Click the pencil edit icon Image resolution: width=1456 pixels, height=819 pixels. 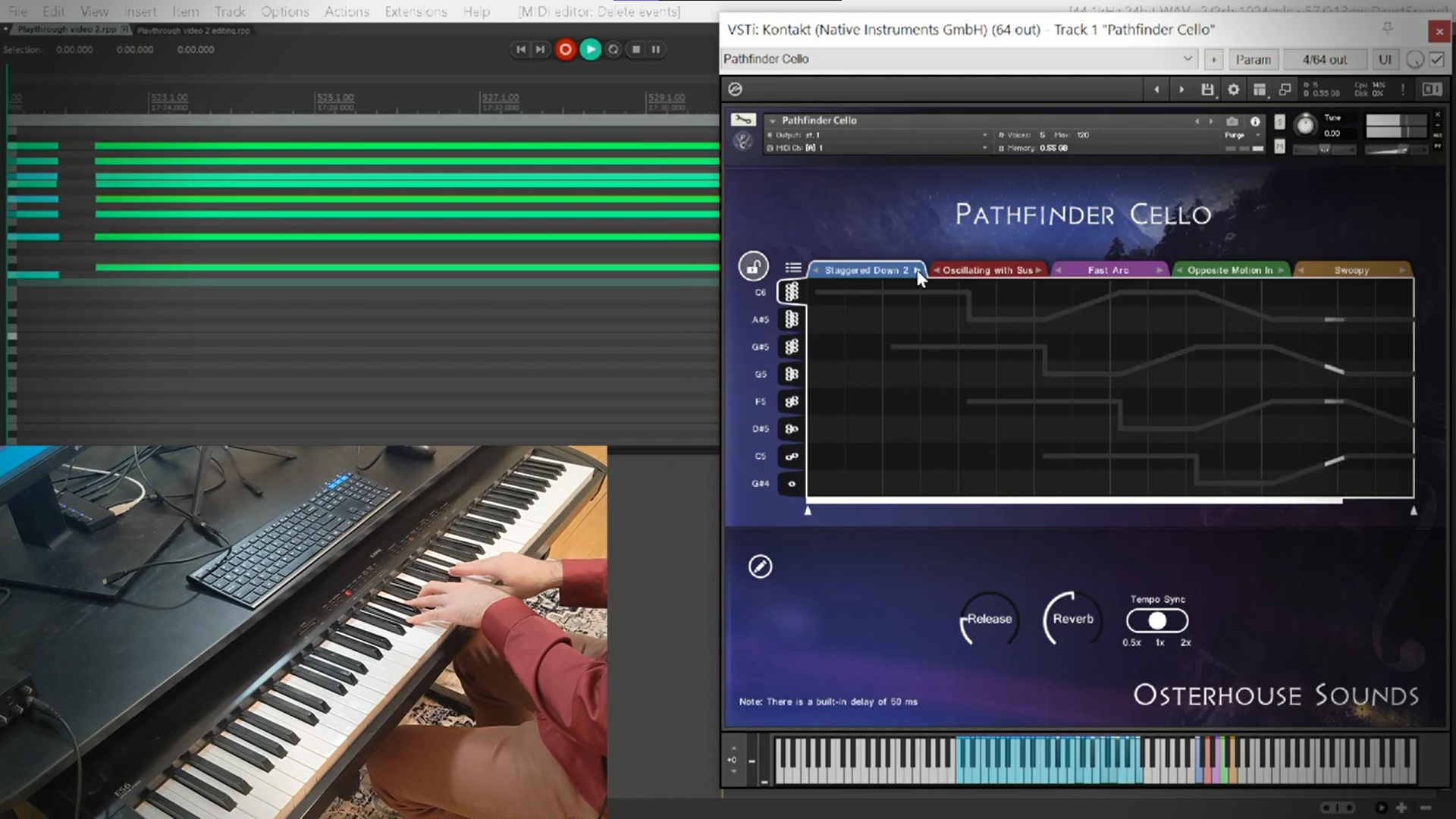[x=760, y=566]
